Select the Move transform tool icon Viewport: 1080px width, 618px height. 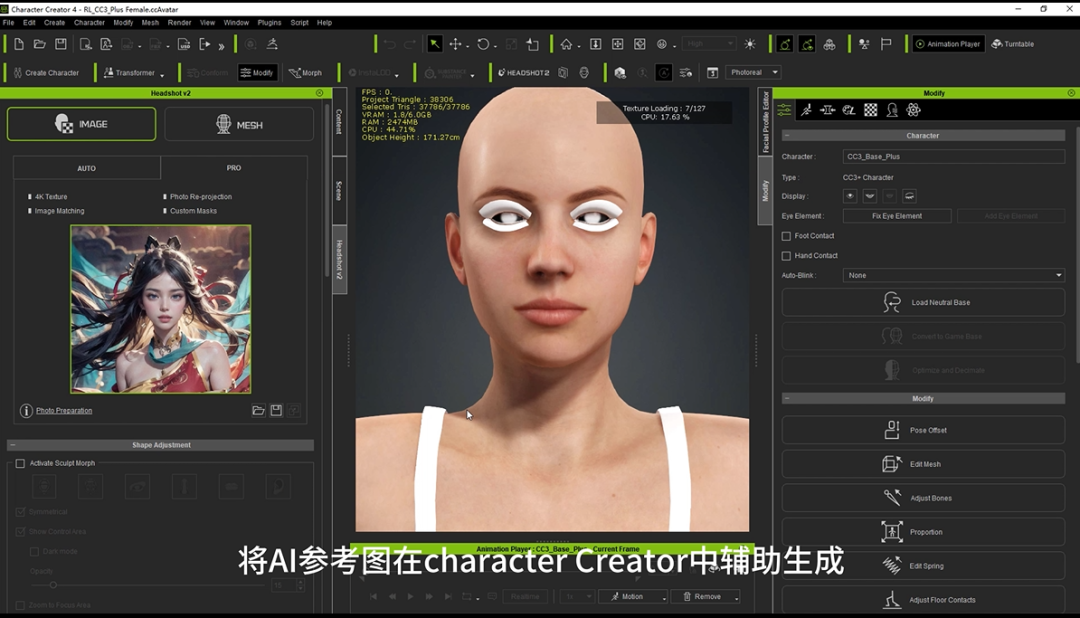tap(455, 44)
